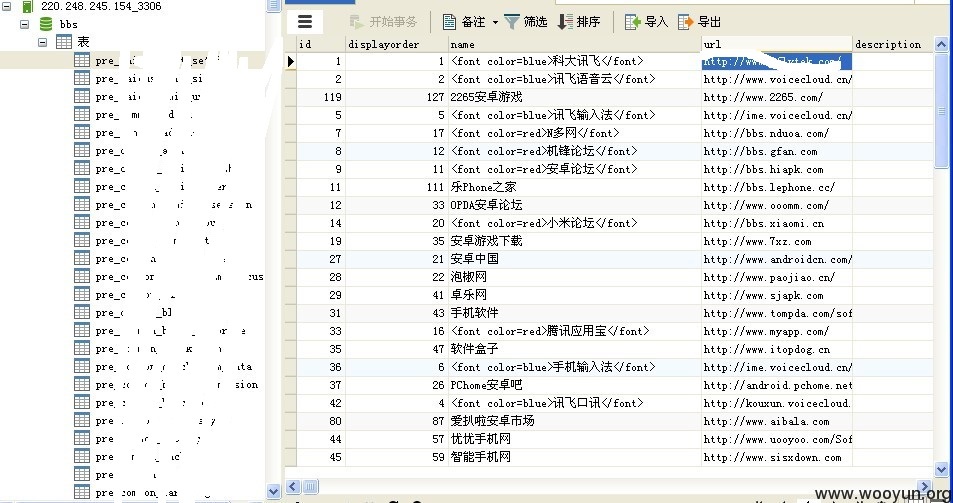Collapse the 表 tables node
Viewport: 953px width, 503px height.
[43, 42]
